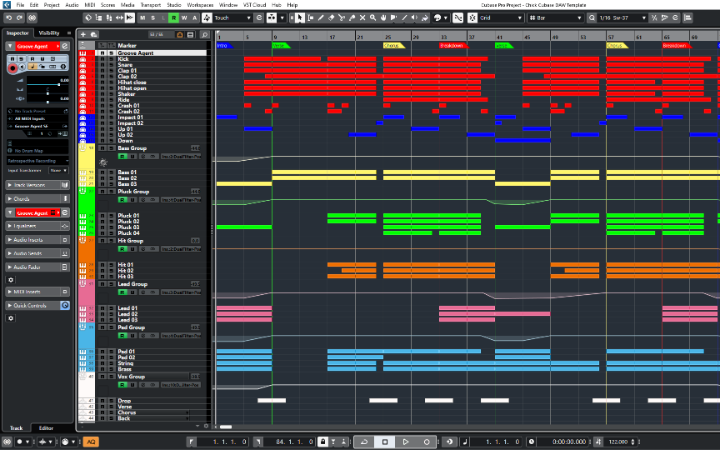Select the Audio Sends section header
The height and width of the screenshot is (450, 720).
point(38,253)
